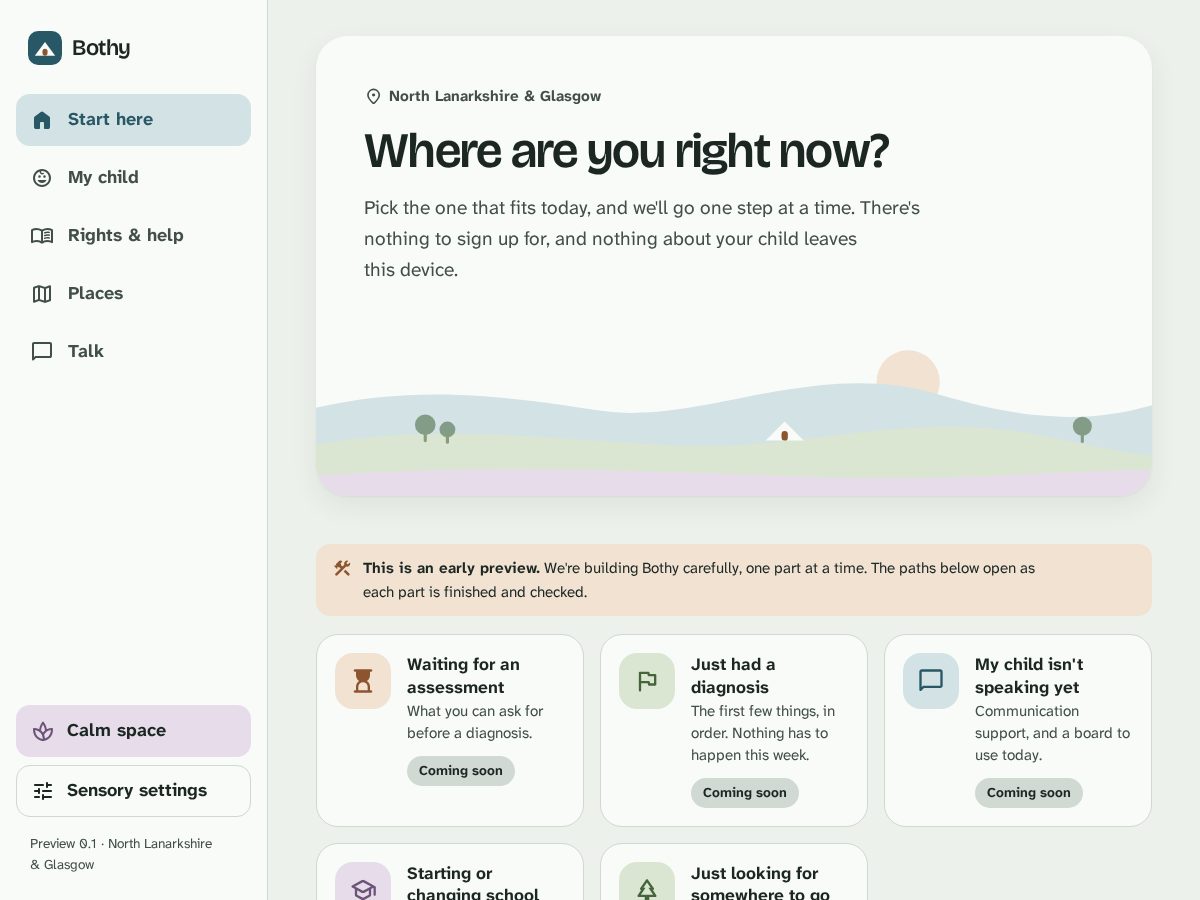Image resolution: width=1200 pixels, height=900 pixels.
Task: Navigate to Places
Action: point(133,294)
